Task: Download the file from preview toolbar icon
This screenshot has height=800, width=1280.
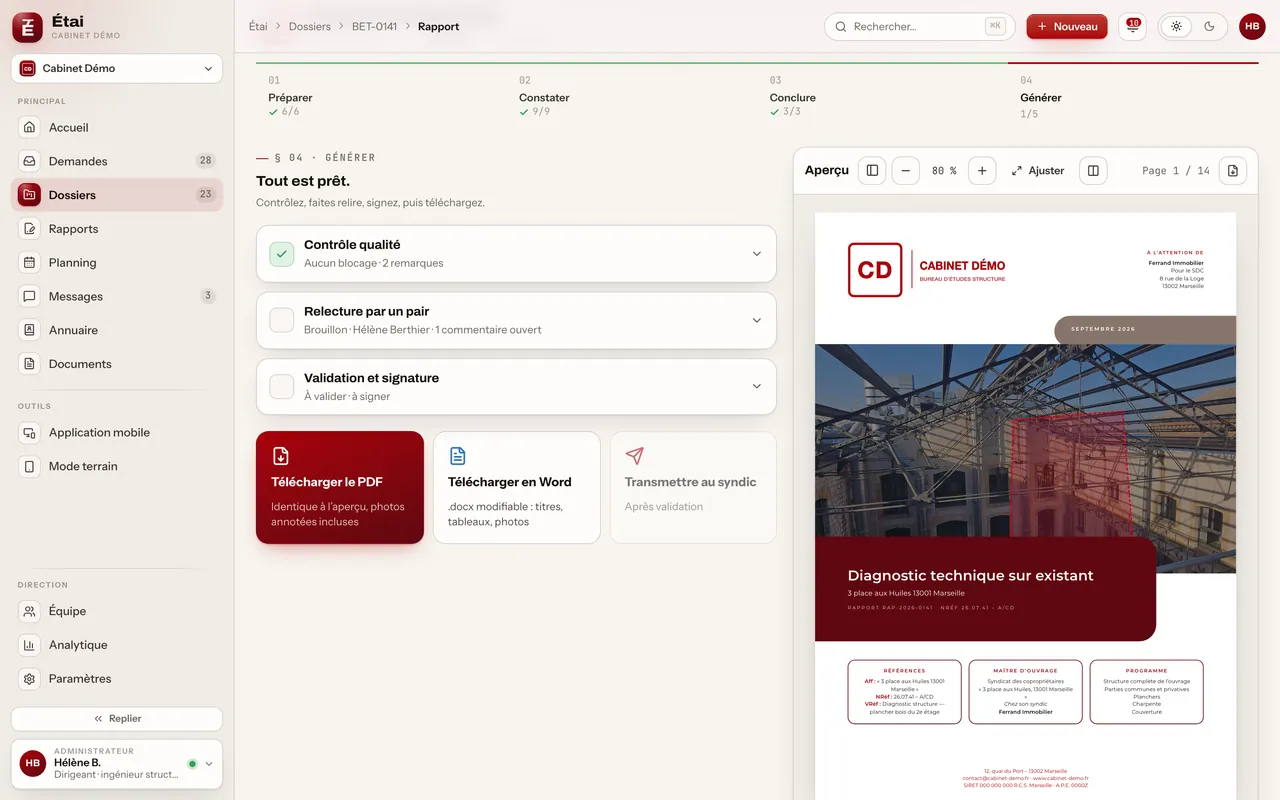Action: click(1232, 171)
